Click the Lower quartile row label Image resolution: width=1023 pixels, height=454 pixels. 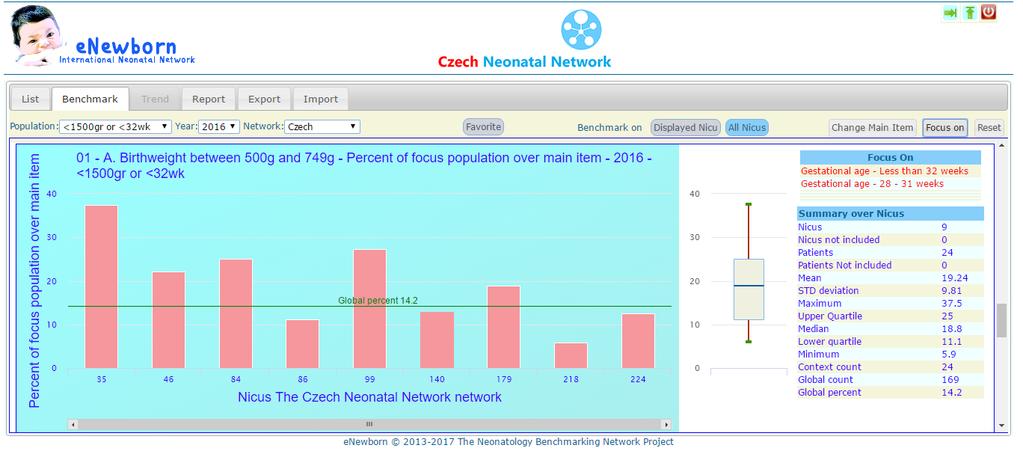(x=829, y=342)
